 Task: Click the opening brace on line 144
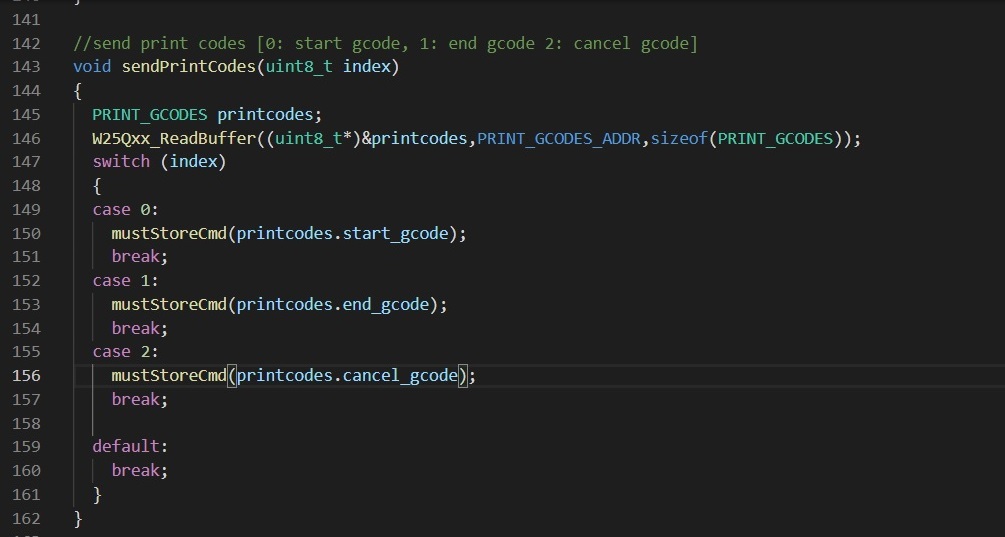click(78, 91)
